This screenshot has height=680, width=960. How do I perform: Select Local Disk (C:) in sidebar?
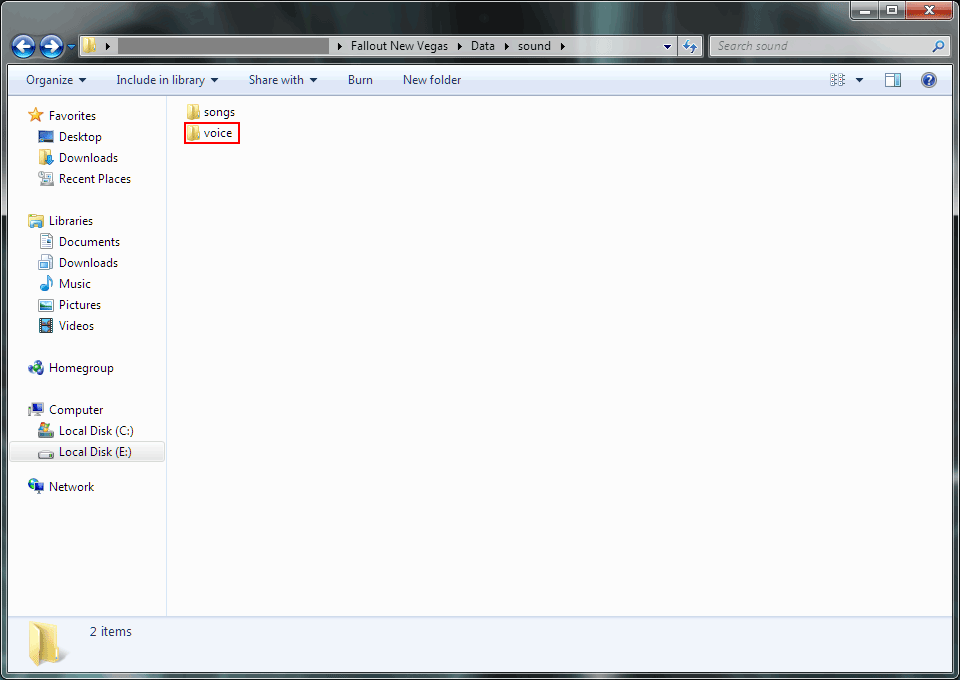95,431
